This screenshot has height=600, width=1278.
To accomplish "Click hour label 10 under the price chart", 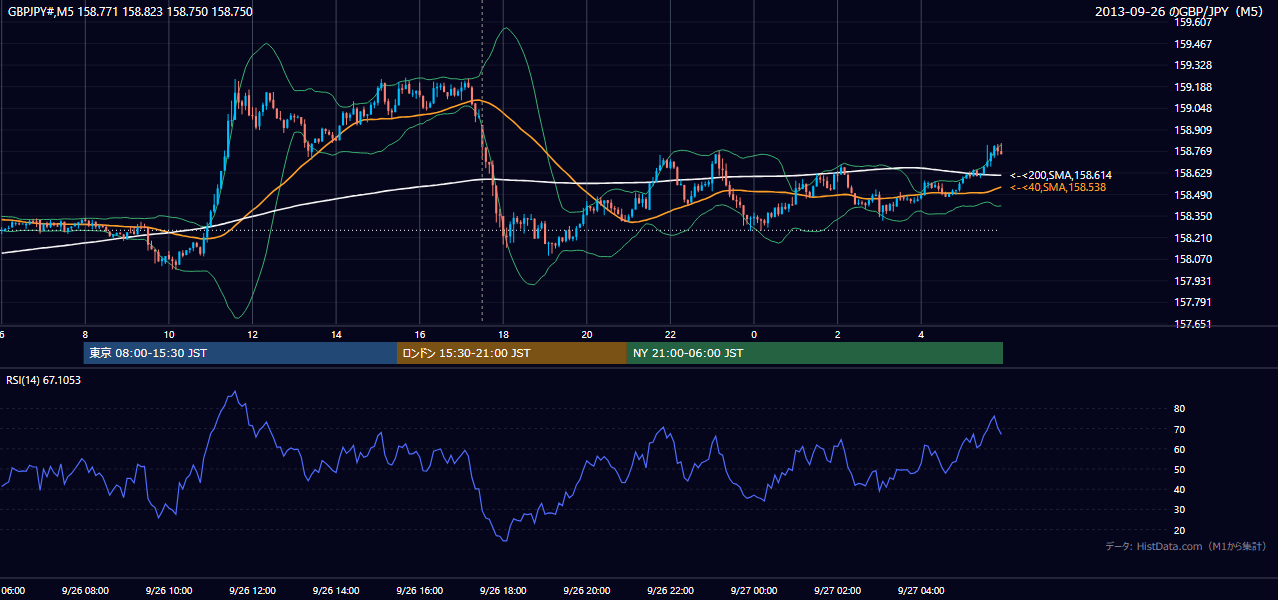I will click(169, 335).
